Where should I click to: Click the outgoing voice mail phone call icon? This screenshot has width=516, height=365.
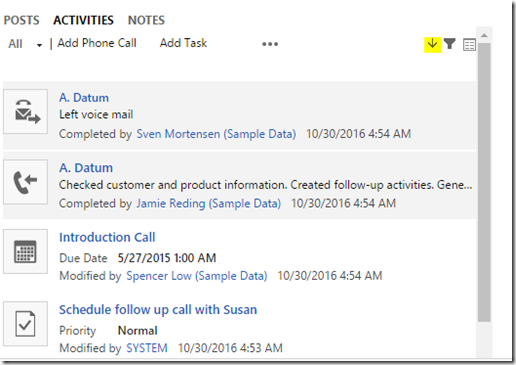(x=26, y=112)
